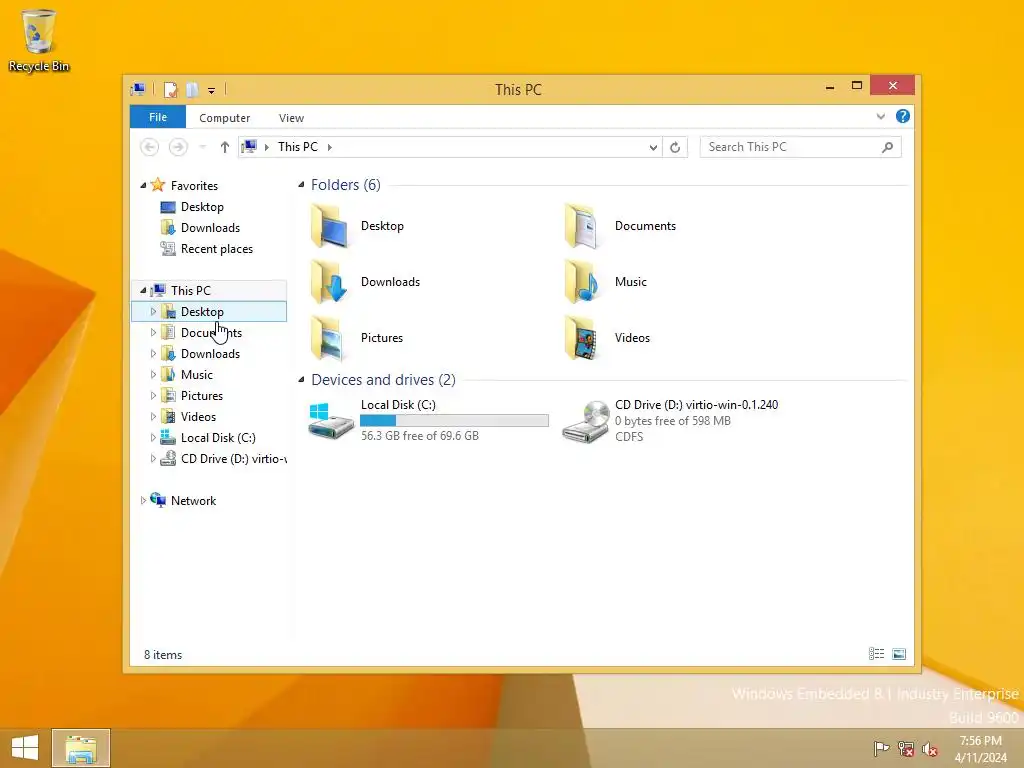Click the This PC title bar system icon
The image size is (1024, 768).
point(138,89)
